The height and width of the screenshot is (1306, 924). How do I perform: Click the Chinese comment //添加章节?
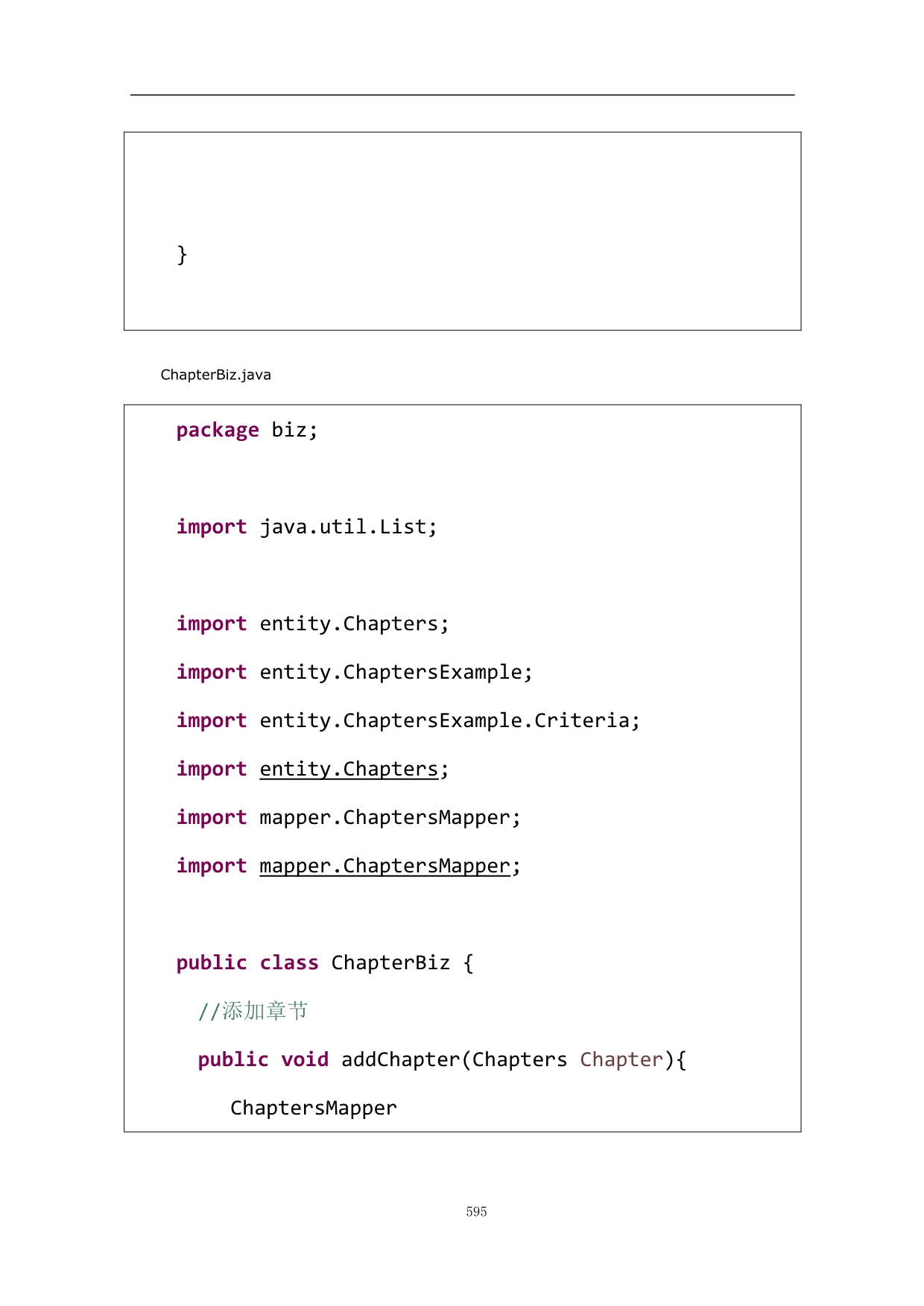coord(253,1011)
